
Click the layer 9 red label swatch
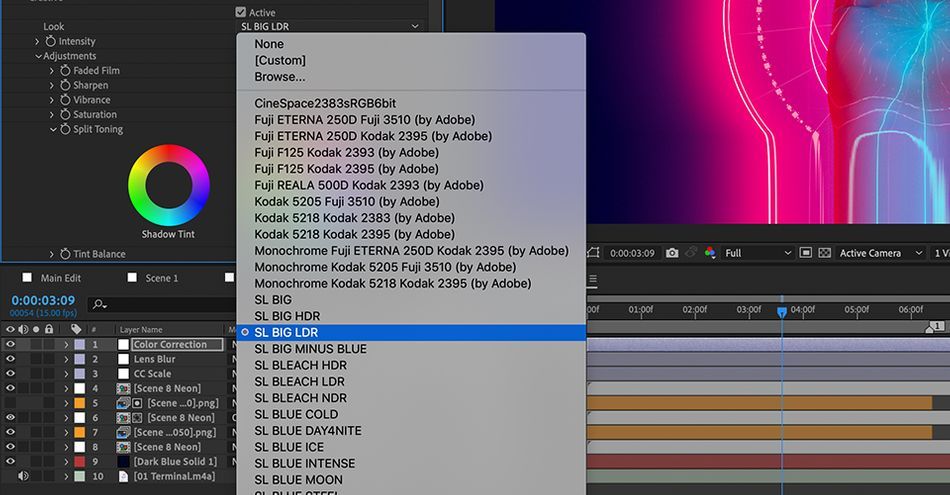coord(79,462)
